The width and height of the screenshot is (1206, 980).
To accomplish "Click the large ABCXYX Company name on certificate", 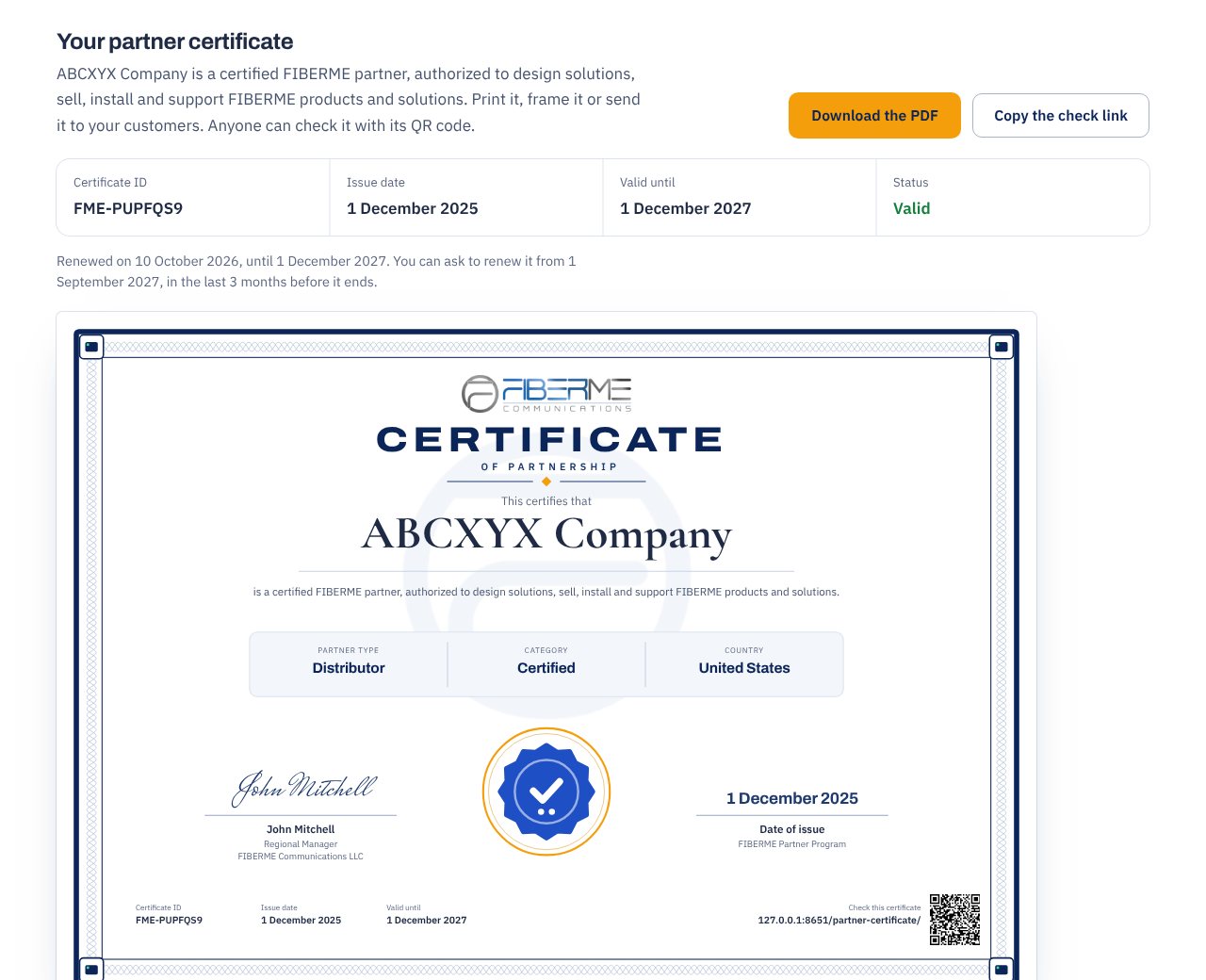I will click(546, 535).
